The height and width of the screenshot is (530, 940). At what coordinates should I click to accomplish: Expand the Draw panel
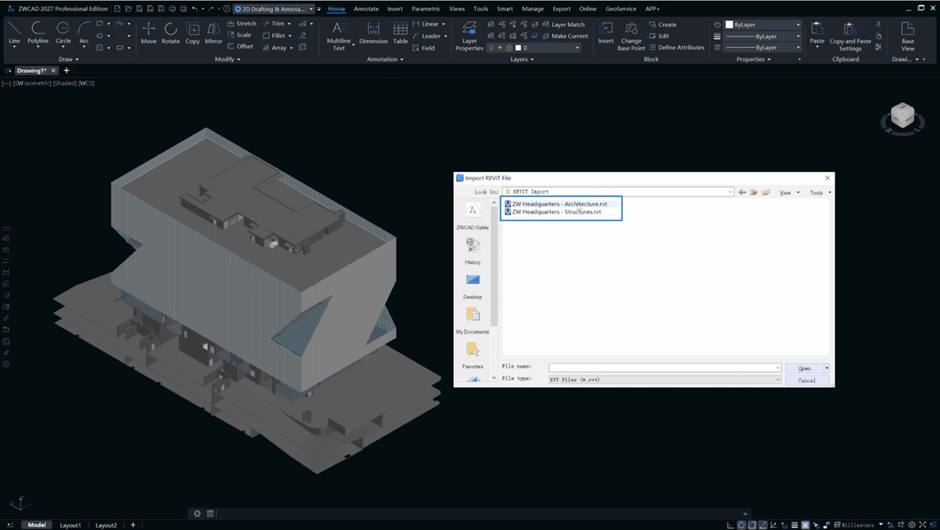click(x=69, y=59)
